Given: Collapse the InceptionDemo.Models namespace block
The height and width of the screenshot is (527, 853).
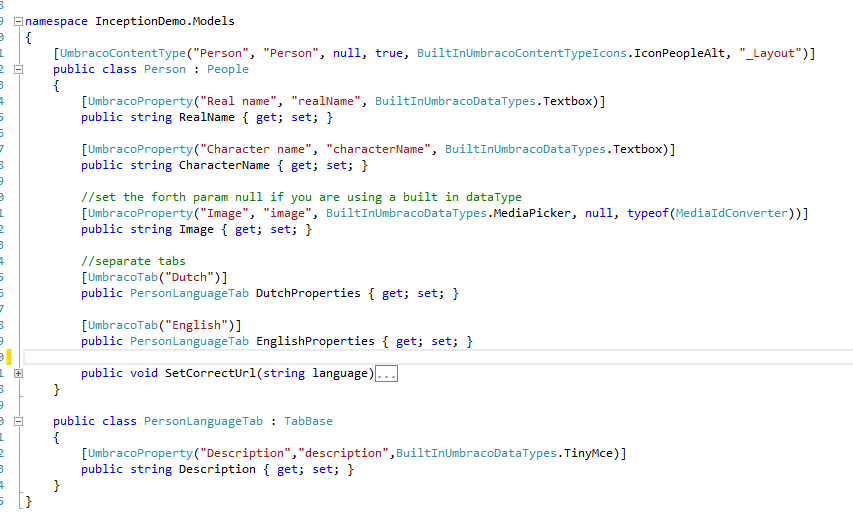Looking at the screenshot, I should pos(18,22).
